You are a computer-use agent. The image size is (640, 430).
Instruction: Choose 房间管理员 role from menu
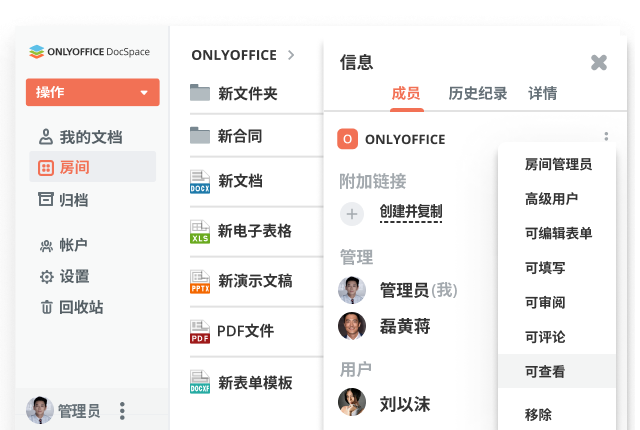[x=557, y=164]
